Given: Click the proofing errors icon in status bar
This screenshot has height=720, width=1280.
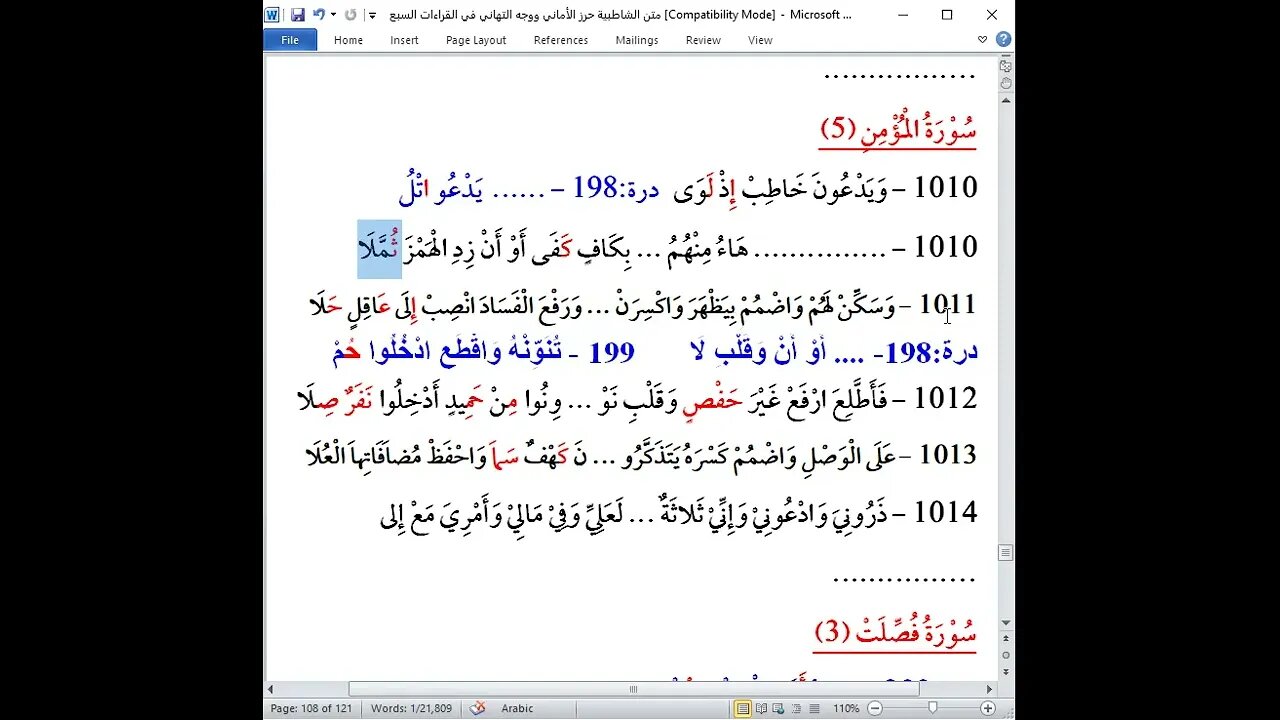Looking at the screenshot, I should pyautogui.click(x=478, y=708).
